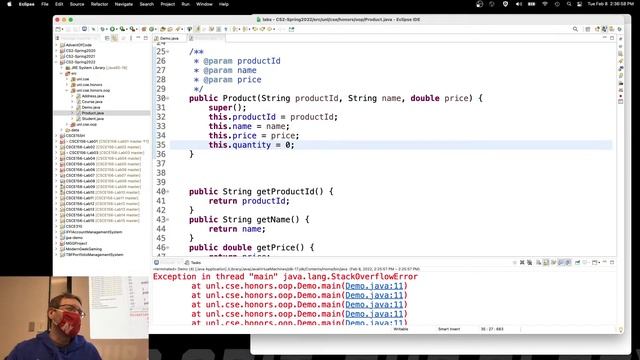Click the first Demo.java:11 stack trace link
This screenshot has height=360, width=640.
(374, 286)
